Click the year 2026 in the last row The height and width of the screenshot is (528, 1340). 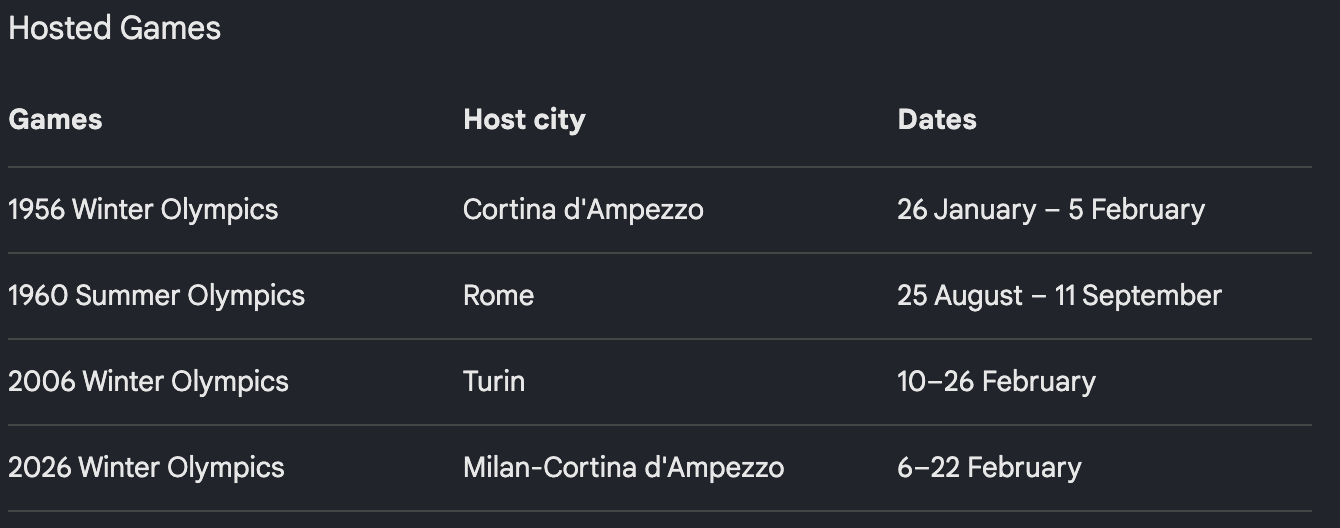click(39, 468)
